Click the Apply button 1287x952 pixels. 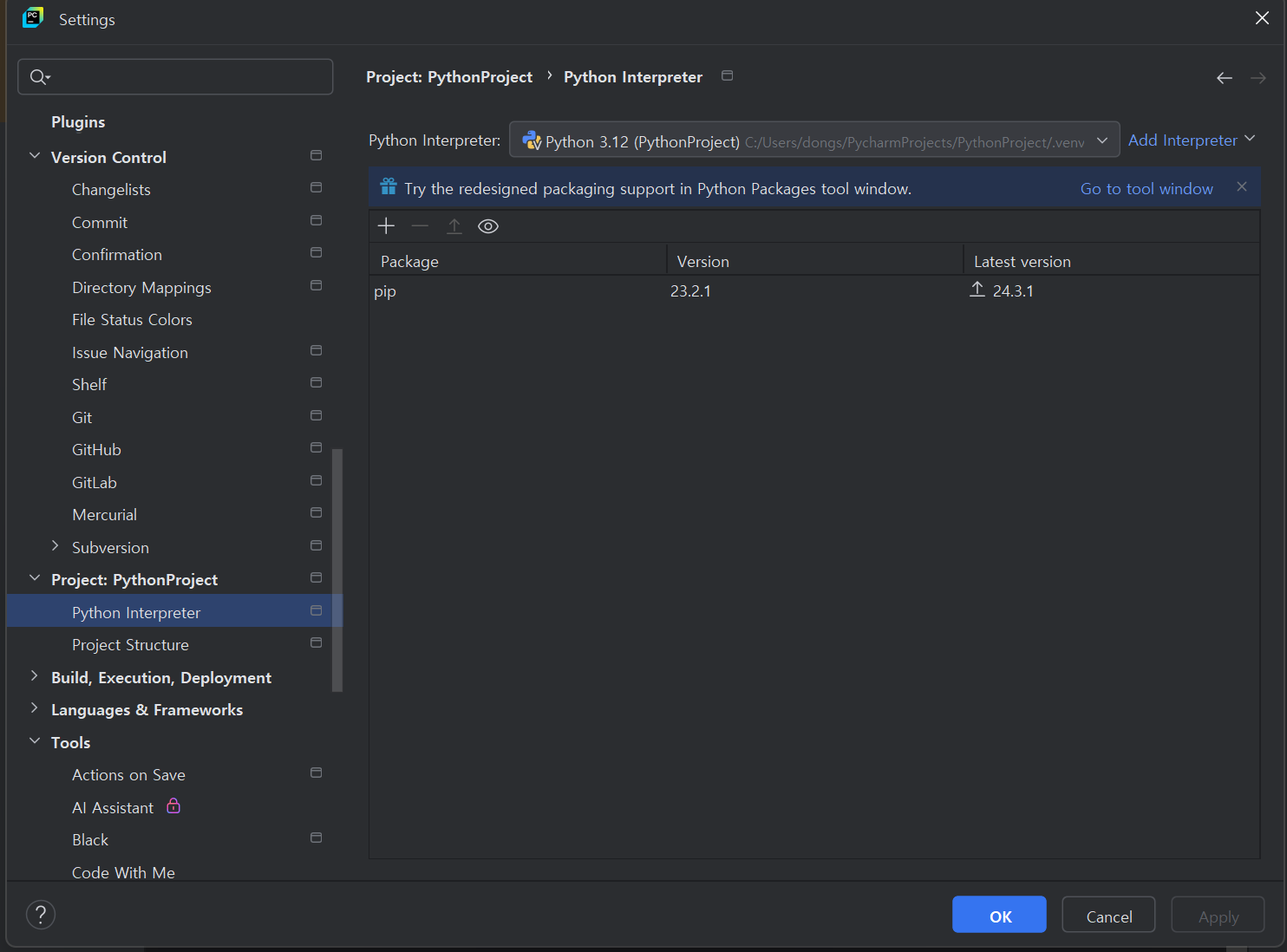(x=1218, y=915)
